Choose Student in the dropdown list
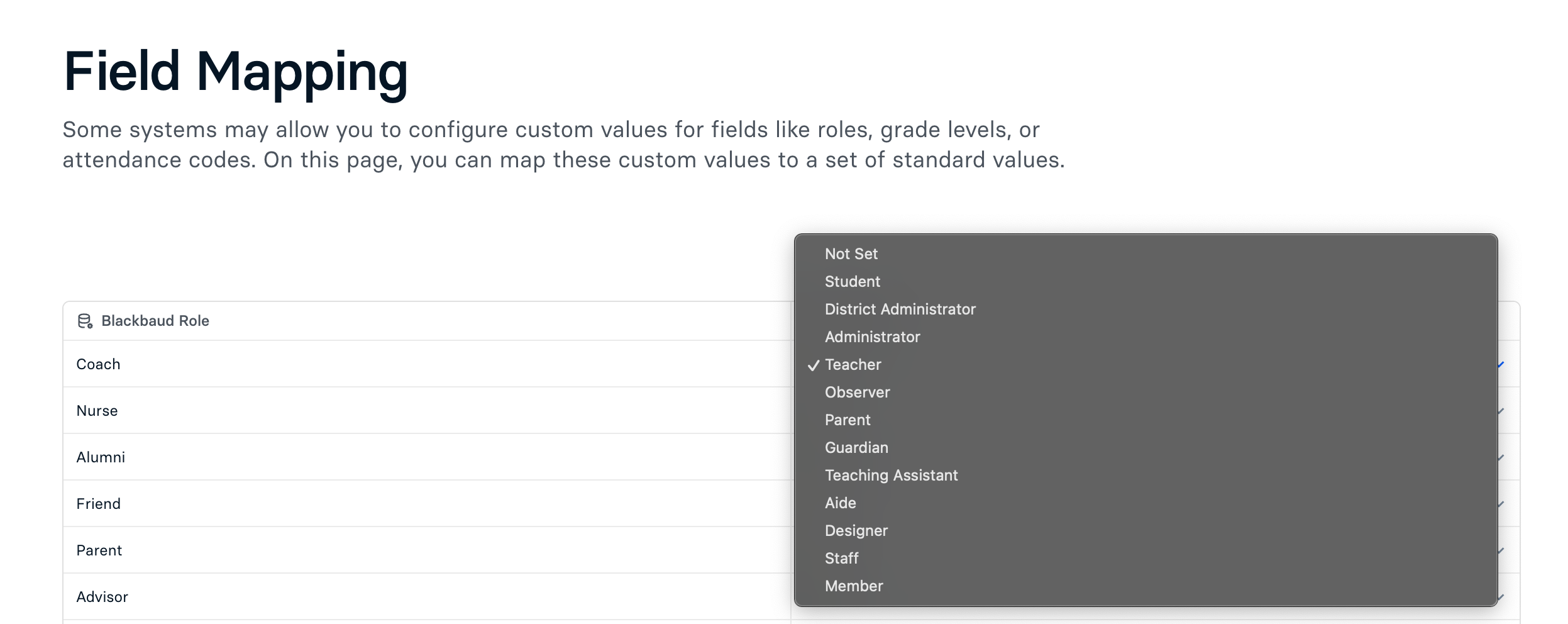1568x624 pixels. [852, 282]
